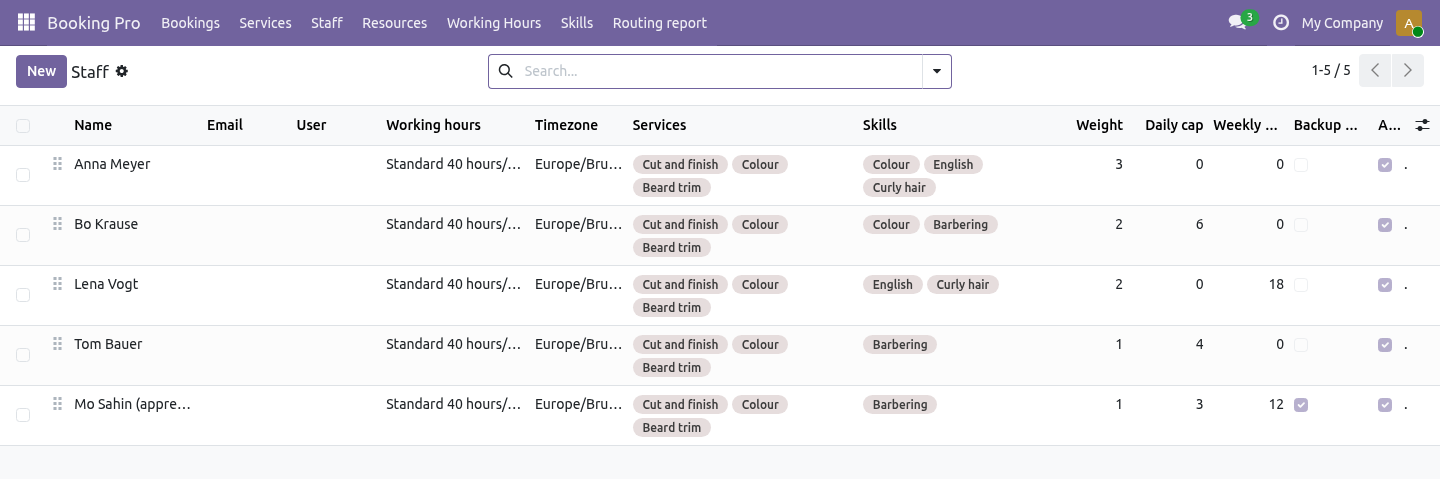Go to the next page arrow
Image resolution: width=1440 pixels, height=479 pixels.
click(x=1408, y=70)
